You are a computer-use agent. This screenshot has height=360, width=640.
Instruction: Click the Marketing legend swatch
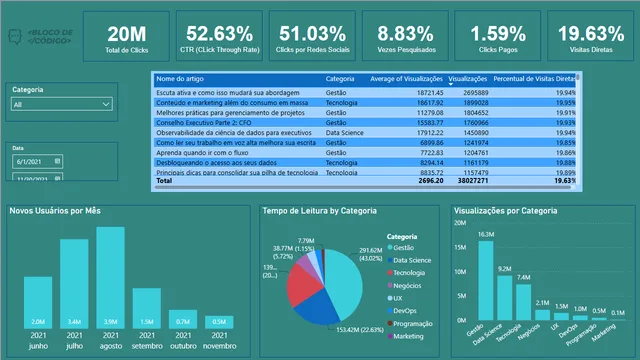(x=390, y=336)
